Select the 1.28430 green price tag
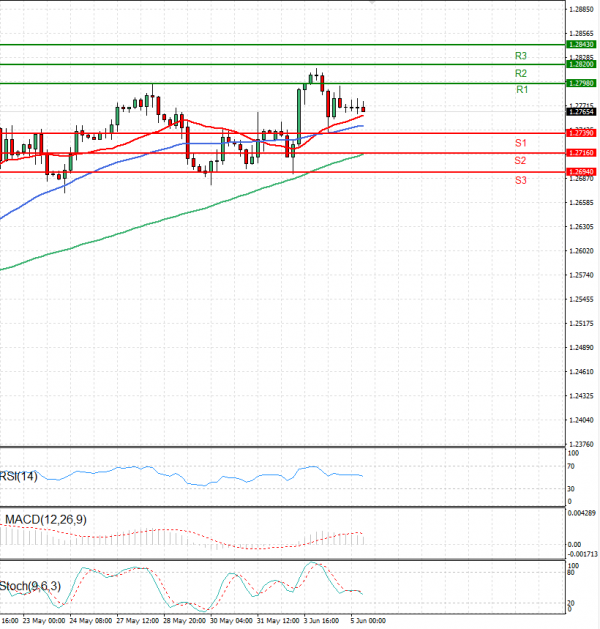 581,45
